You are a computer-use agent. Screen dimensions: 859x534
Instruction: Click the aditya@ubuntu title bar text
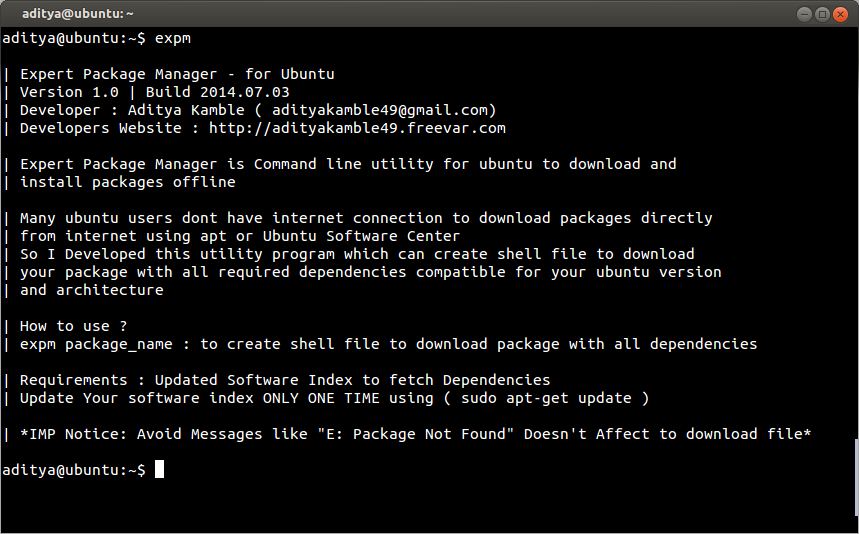[78, 13]
